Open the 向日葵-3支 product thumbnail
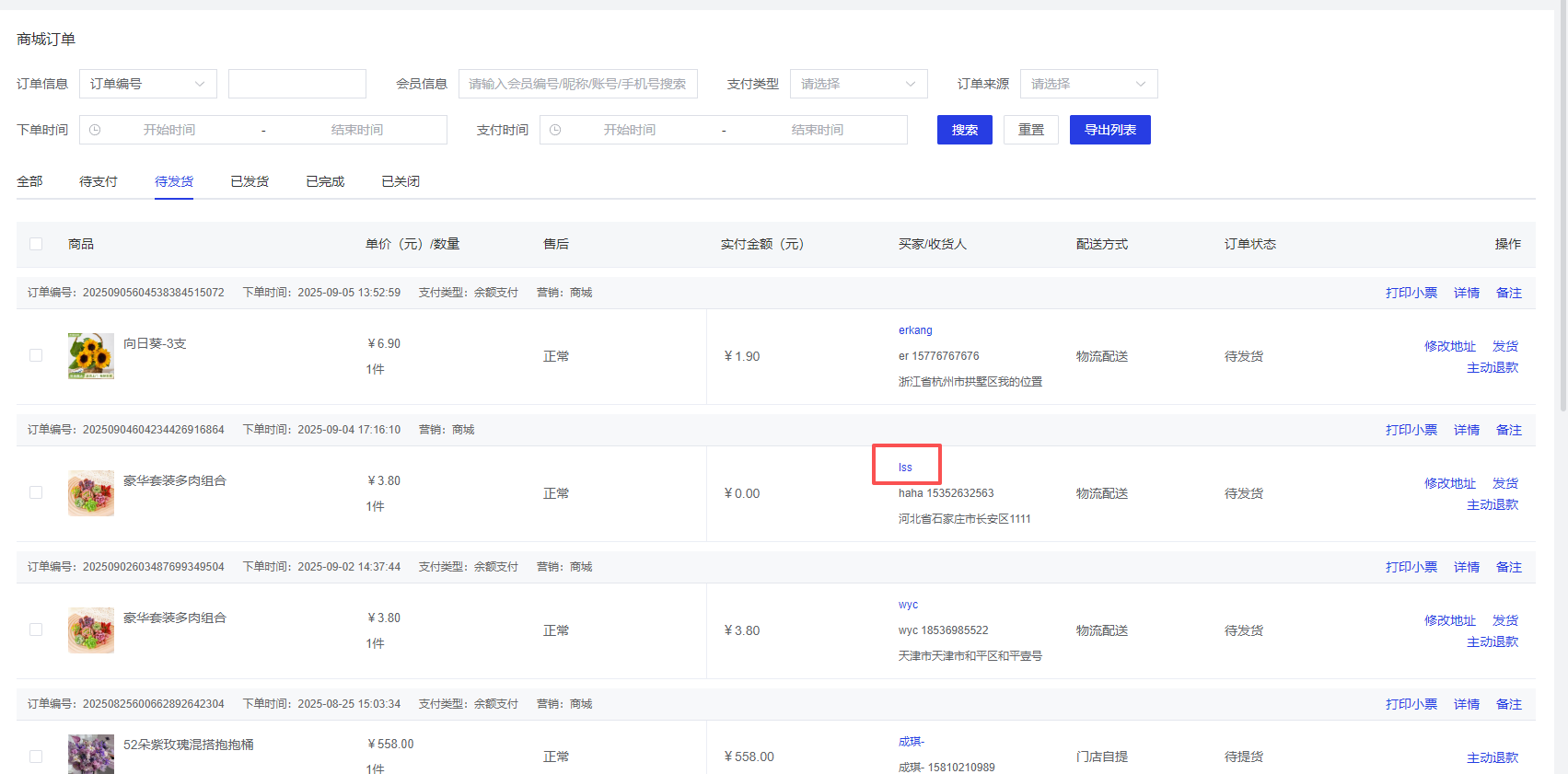 91,356
